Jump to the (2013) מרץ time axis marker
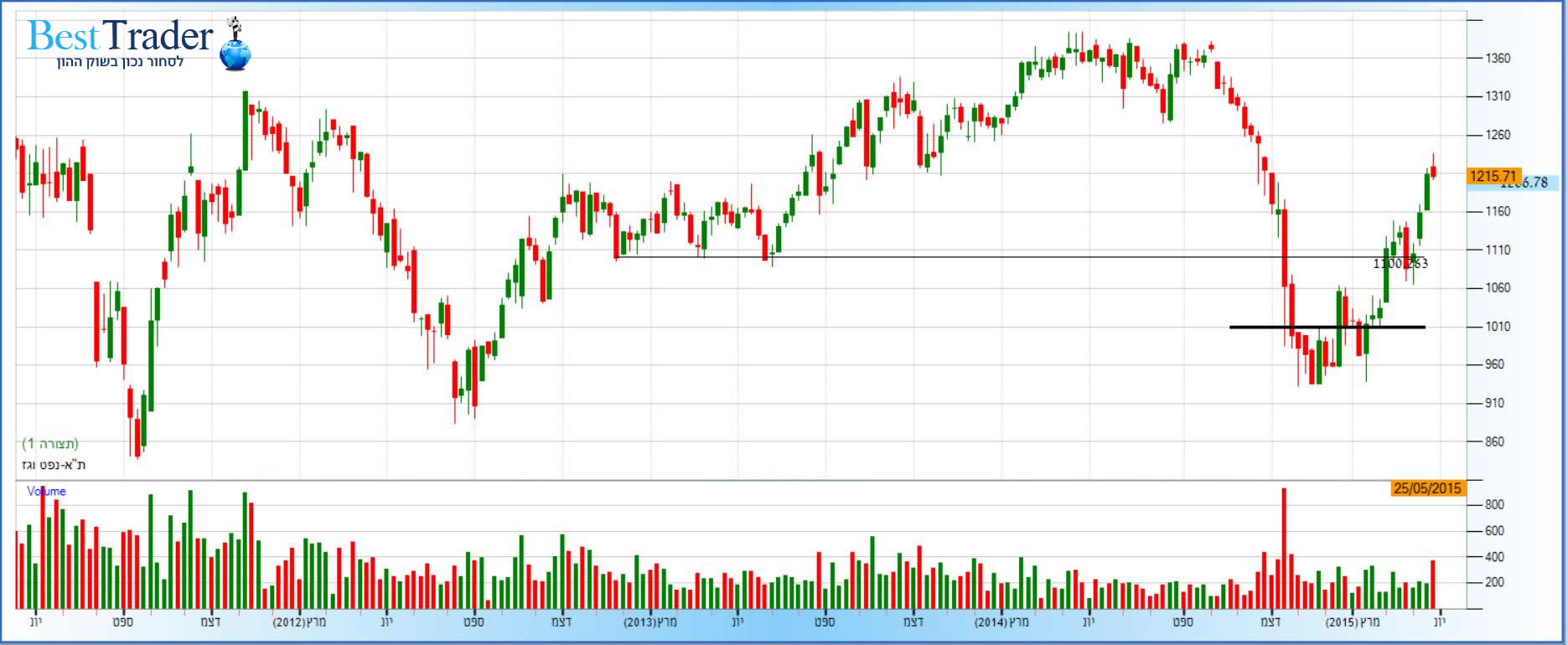1568x645 pixels. coord(650,622)
